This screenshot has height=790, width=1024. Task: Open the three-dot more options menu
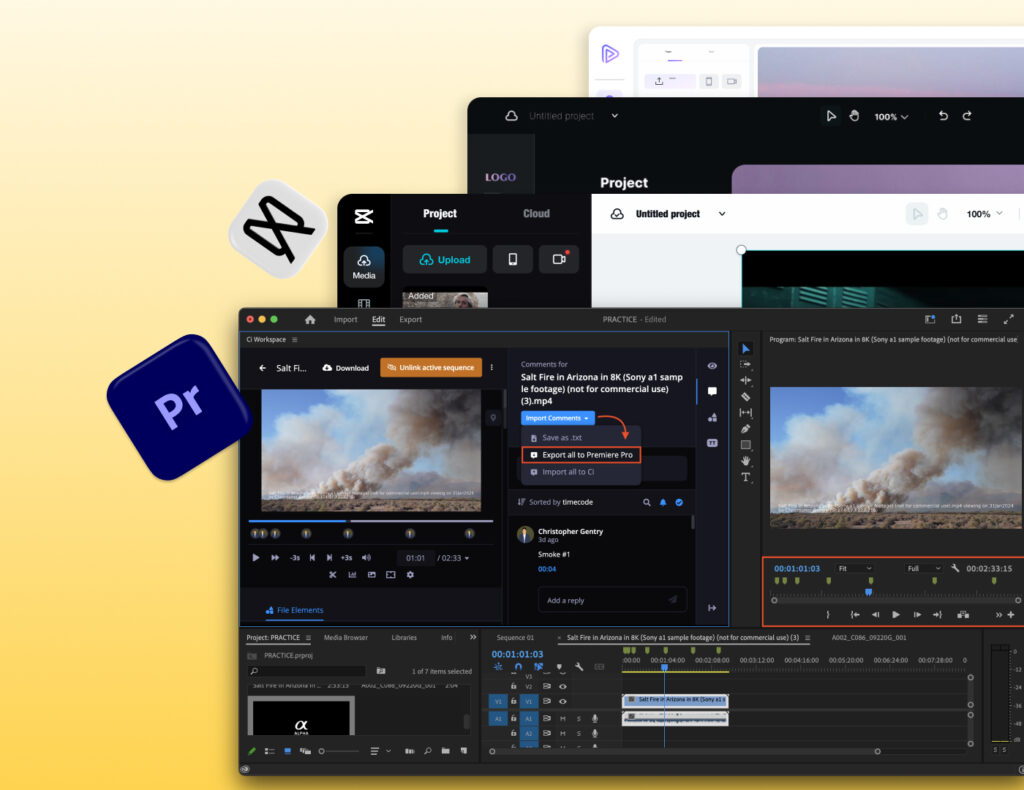coord(492,368)
